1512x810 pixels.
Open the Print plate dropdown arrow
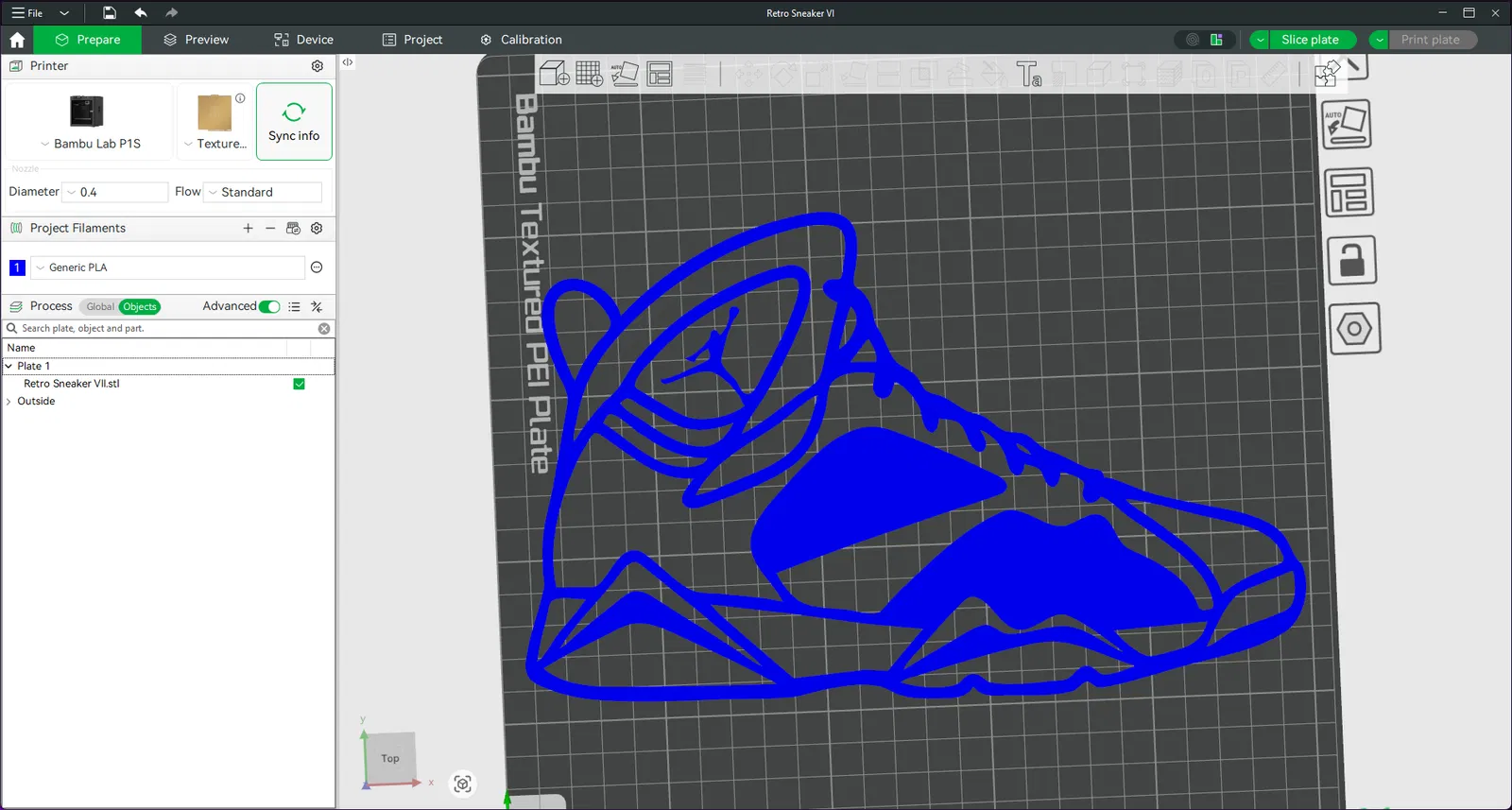coord(1380,40)
